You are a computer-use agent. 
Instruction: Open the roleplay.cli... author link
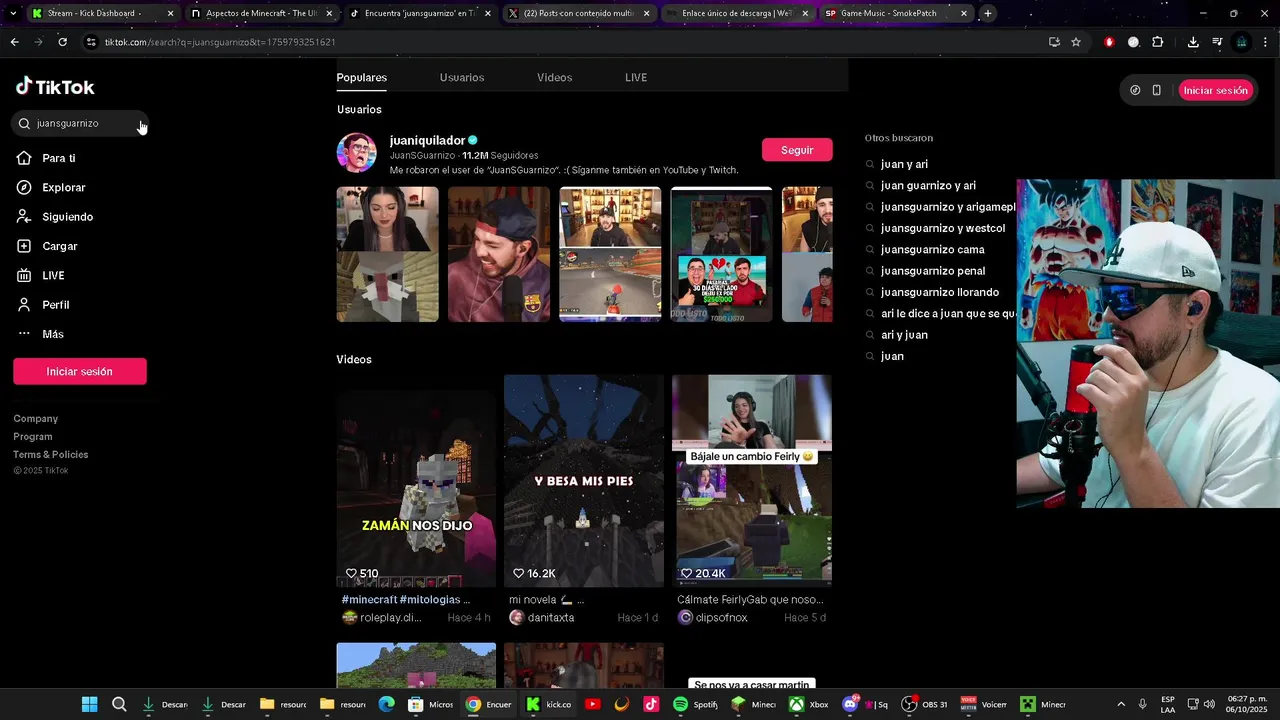pyautogui.click(x=391, y=618)
